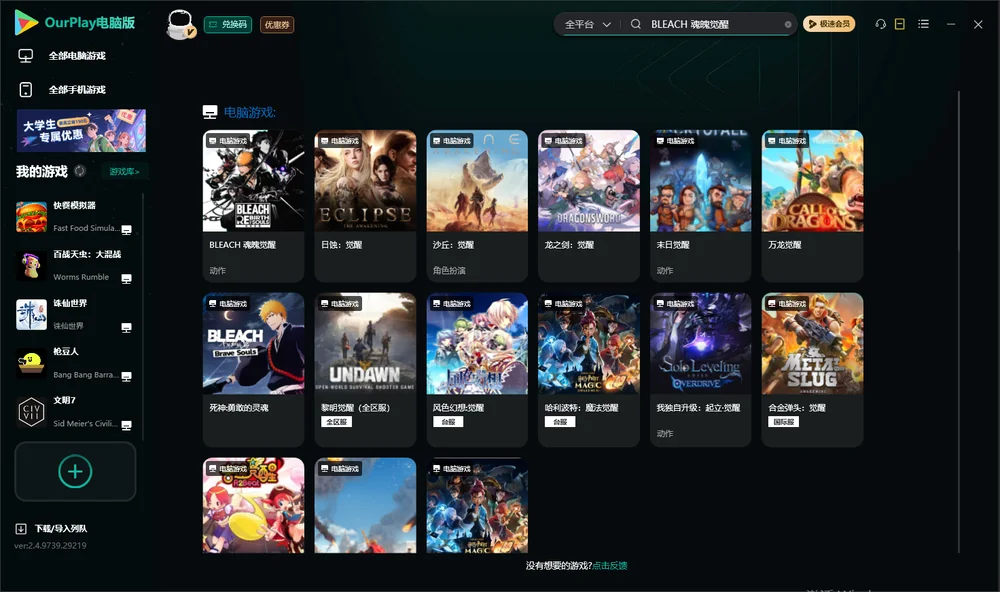
Task: Click the 诛仙世界 game icon
Action: [31, 314]
